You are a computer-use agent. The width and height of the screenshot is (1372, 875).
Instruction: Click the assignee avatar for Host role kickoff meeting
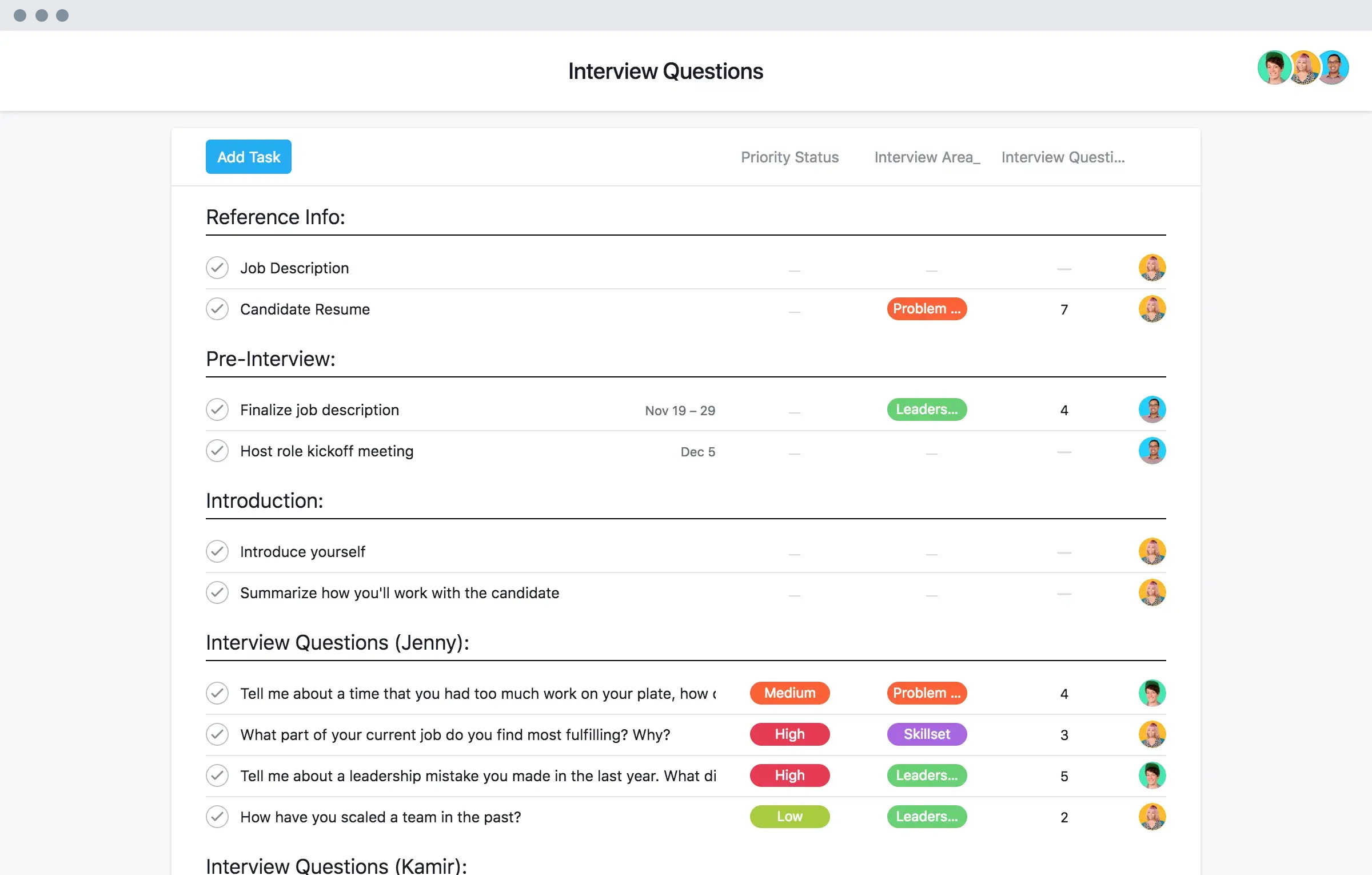click(1152, 450)
